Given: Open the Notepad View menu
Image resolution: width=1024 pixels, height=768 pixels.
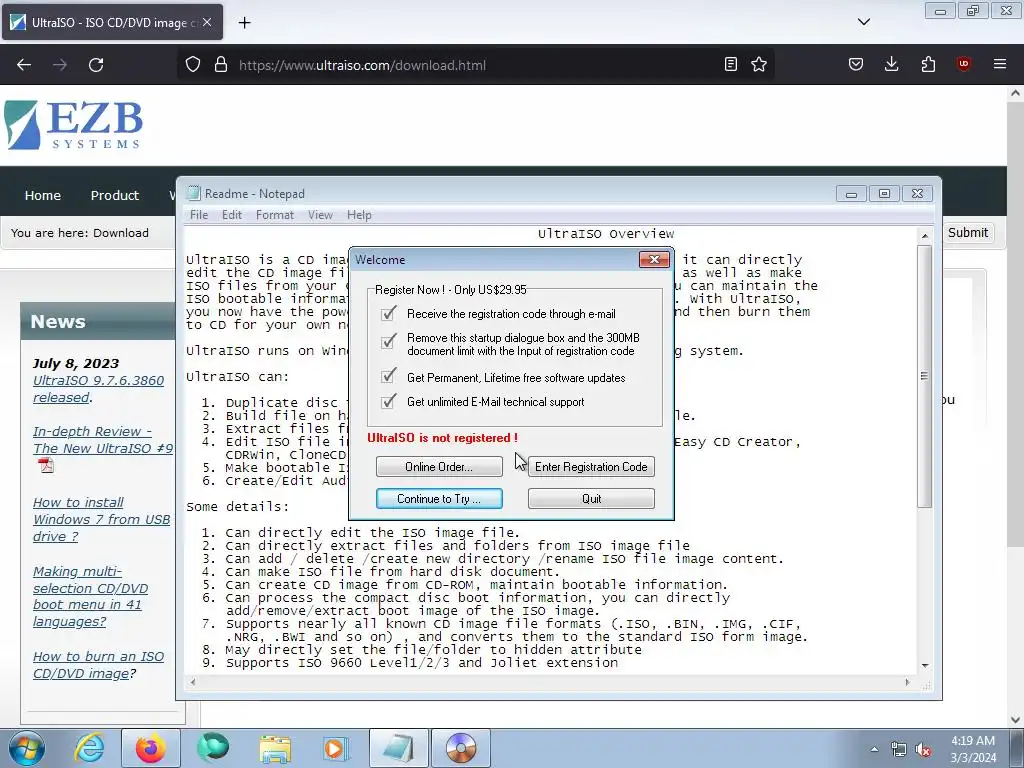Looking at the screenshot, I should point(320,215).
